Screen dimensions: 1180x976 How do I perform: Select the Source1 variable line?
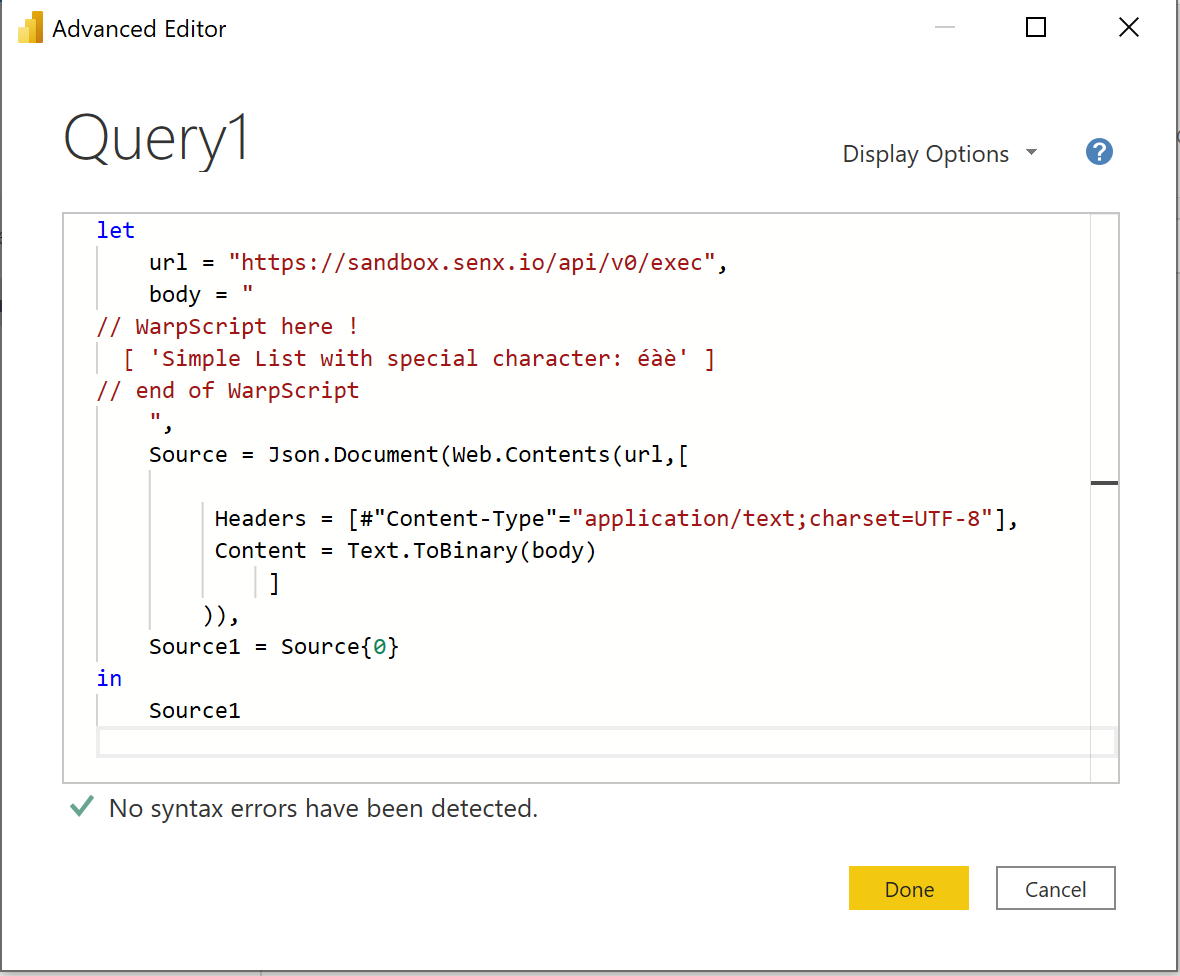point(272,646)
